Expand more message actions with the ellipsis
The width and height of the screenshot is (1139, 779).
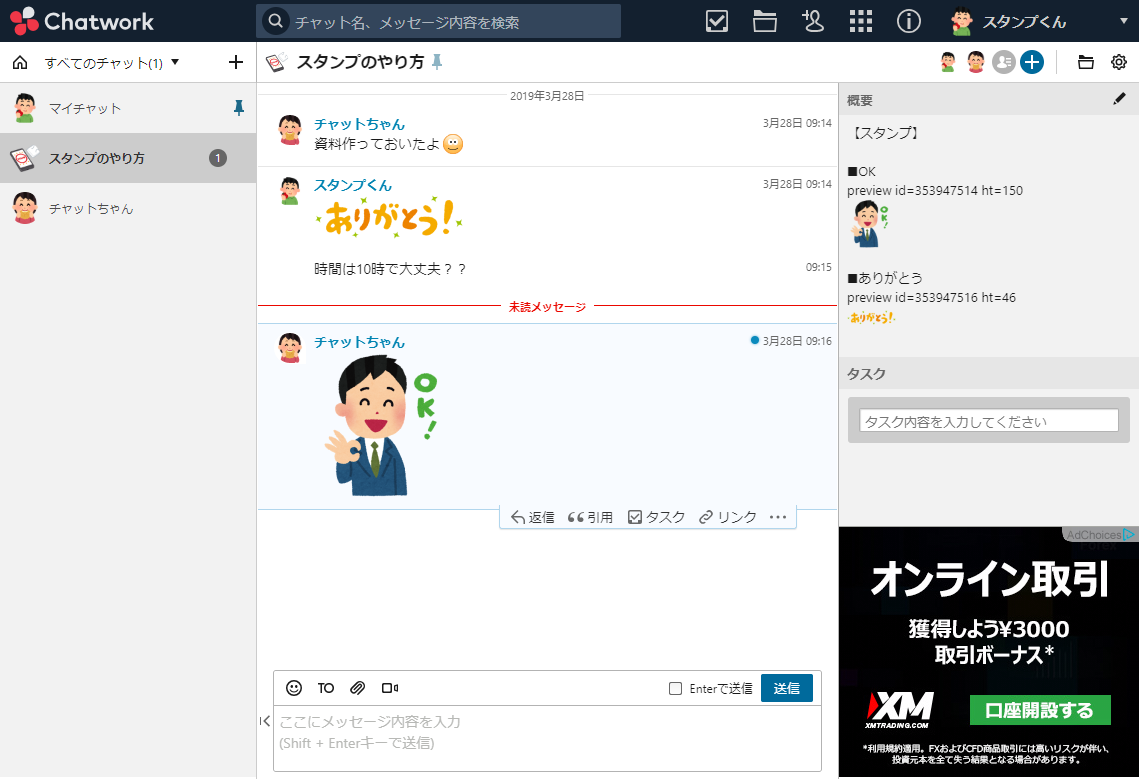(x=778, y=517)
